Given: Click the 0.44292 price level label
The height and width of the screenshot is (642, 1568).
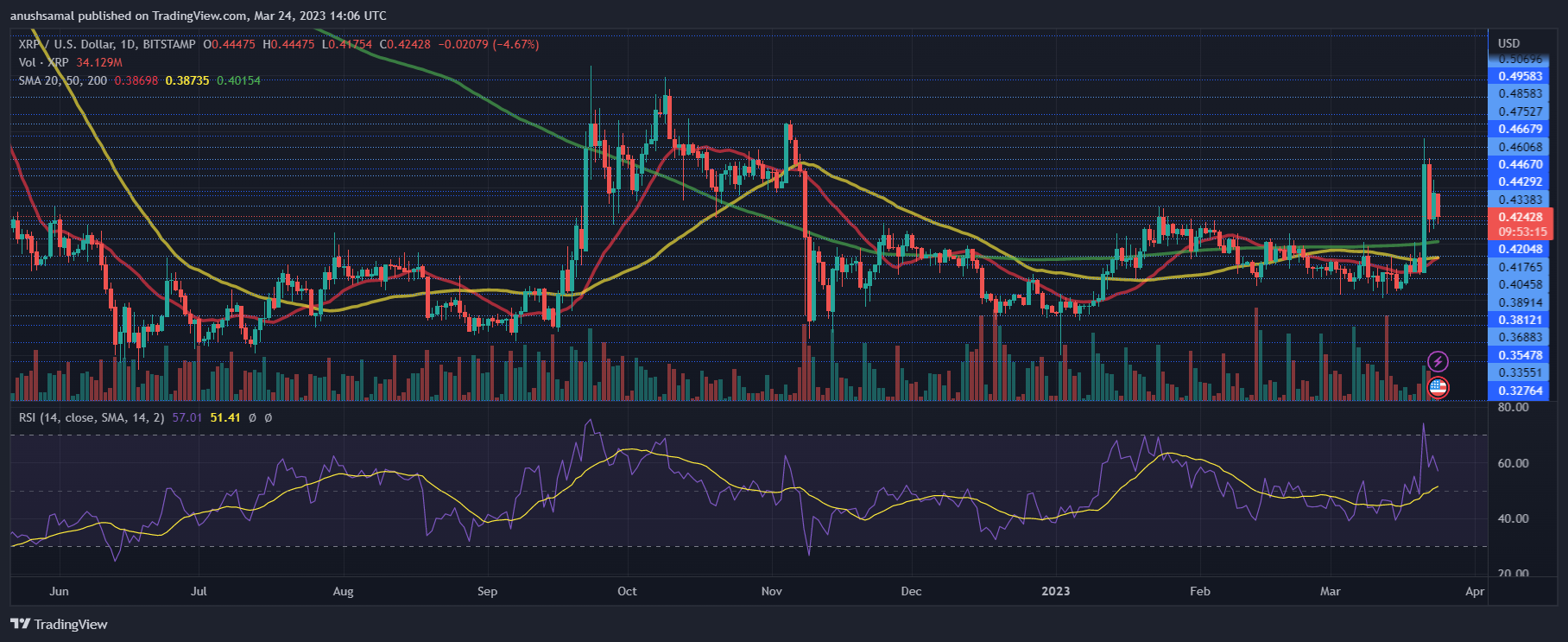Looking at the screenshot, I should click(x=1521, y=181).
